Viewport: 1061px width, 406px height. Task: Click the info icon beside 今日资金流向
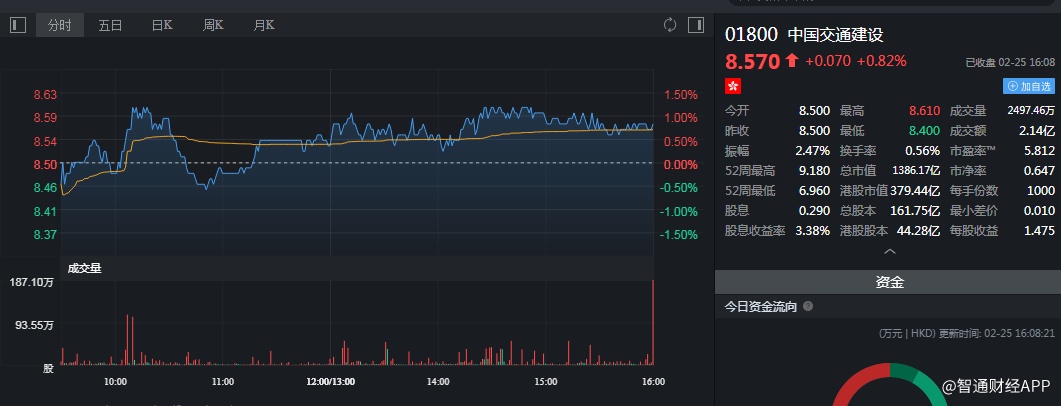pos(808,307)
